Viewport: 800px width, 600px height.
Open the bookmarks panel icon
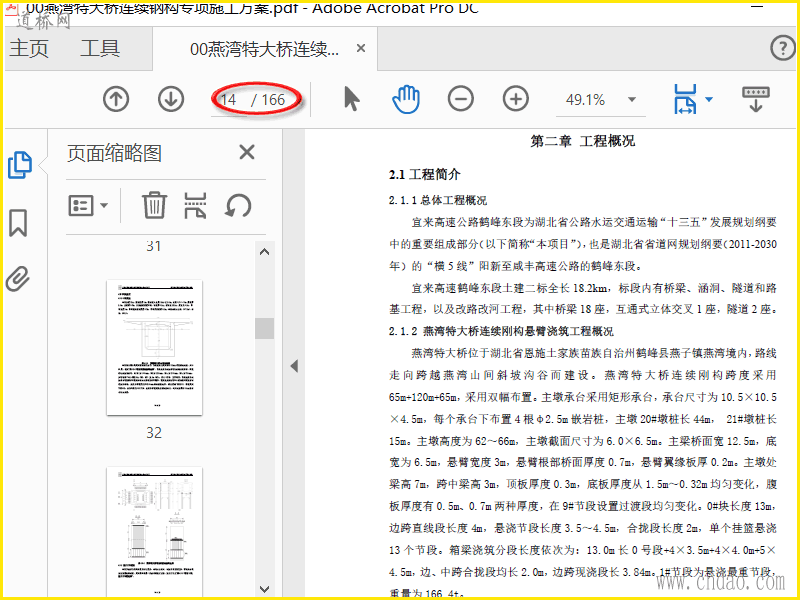point(18,223)
